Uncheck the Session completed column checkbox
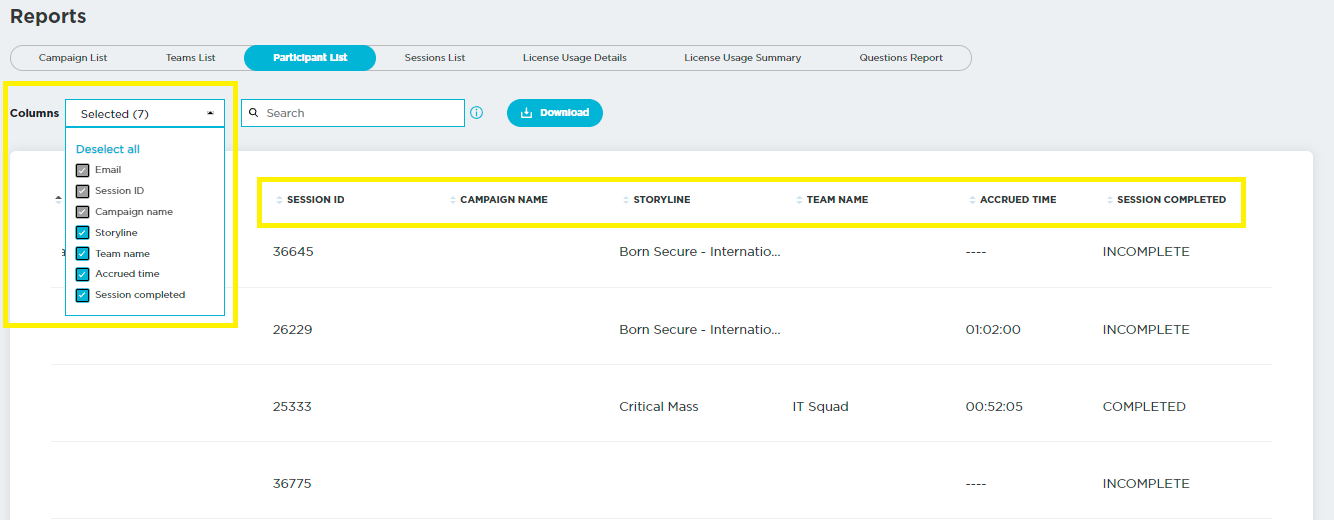Screen dimensions: 1334x520 pyautogui.click(x=83, y=295)
